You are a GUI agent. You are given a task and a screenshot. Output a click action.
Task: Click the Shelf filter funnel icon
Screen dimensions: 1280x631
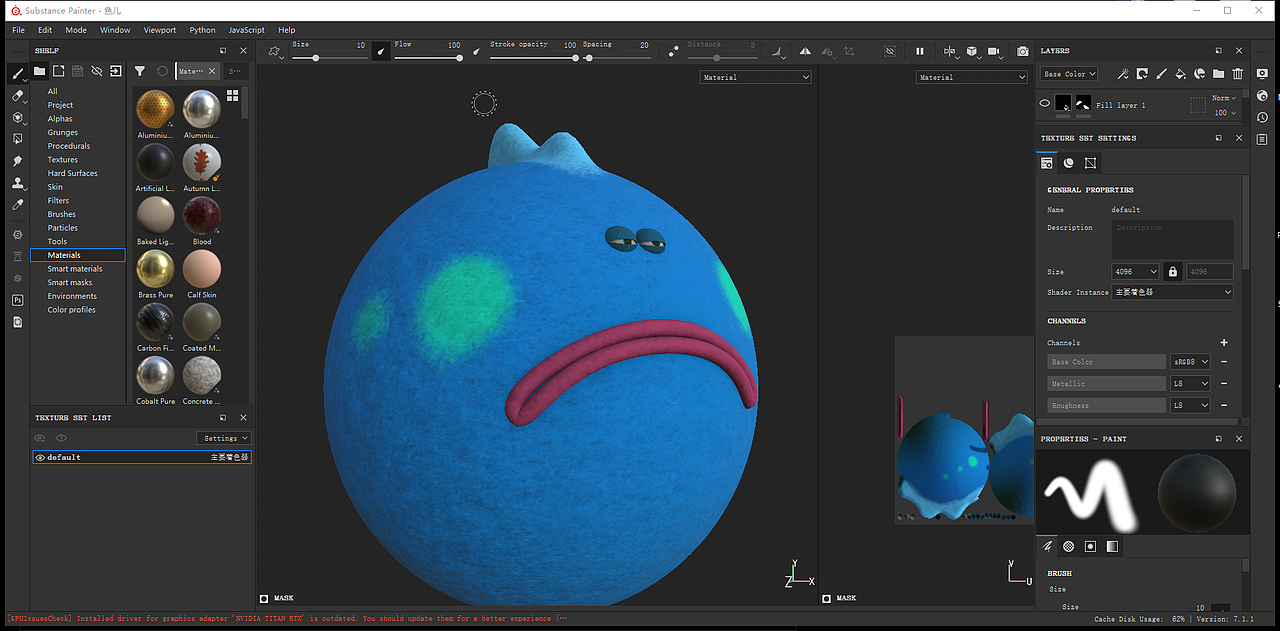pyautogui.click(x=140, y=71)
